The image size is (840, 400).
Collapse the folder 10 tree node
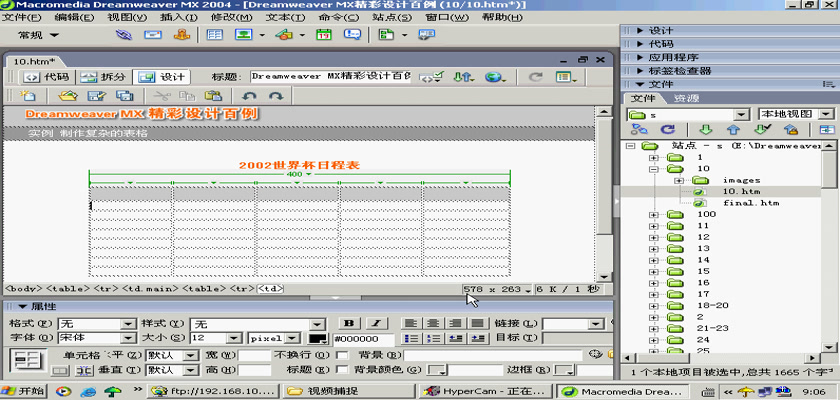653,169
